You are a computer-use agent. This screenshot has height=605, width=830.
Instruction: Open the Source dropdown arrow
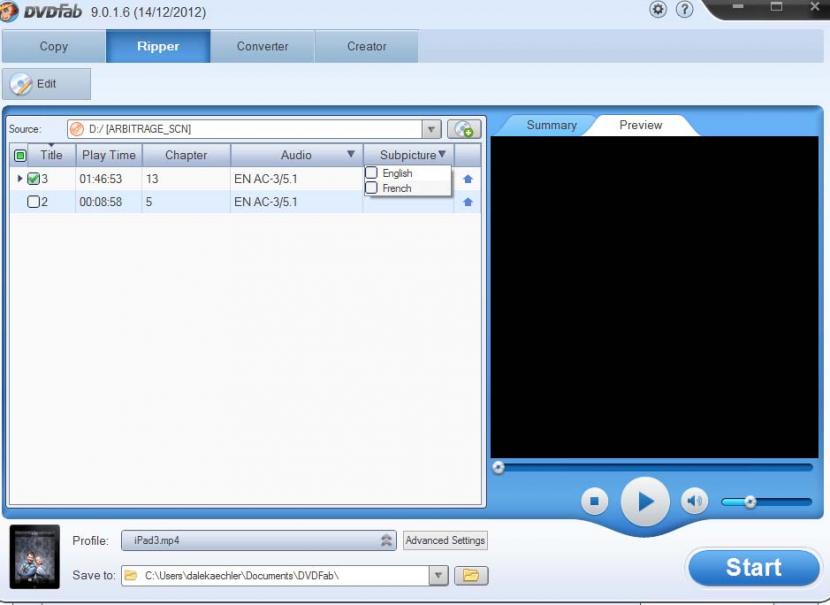(431, 129)
